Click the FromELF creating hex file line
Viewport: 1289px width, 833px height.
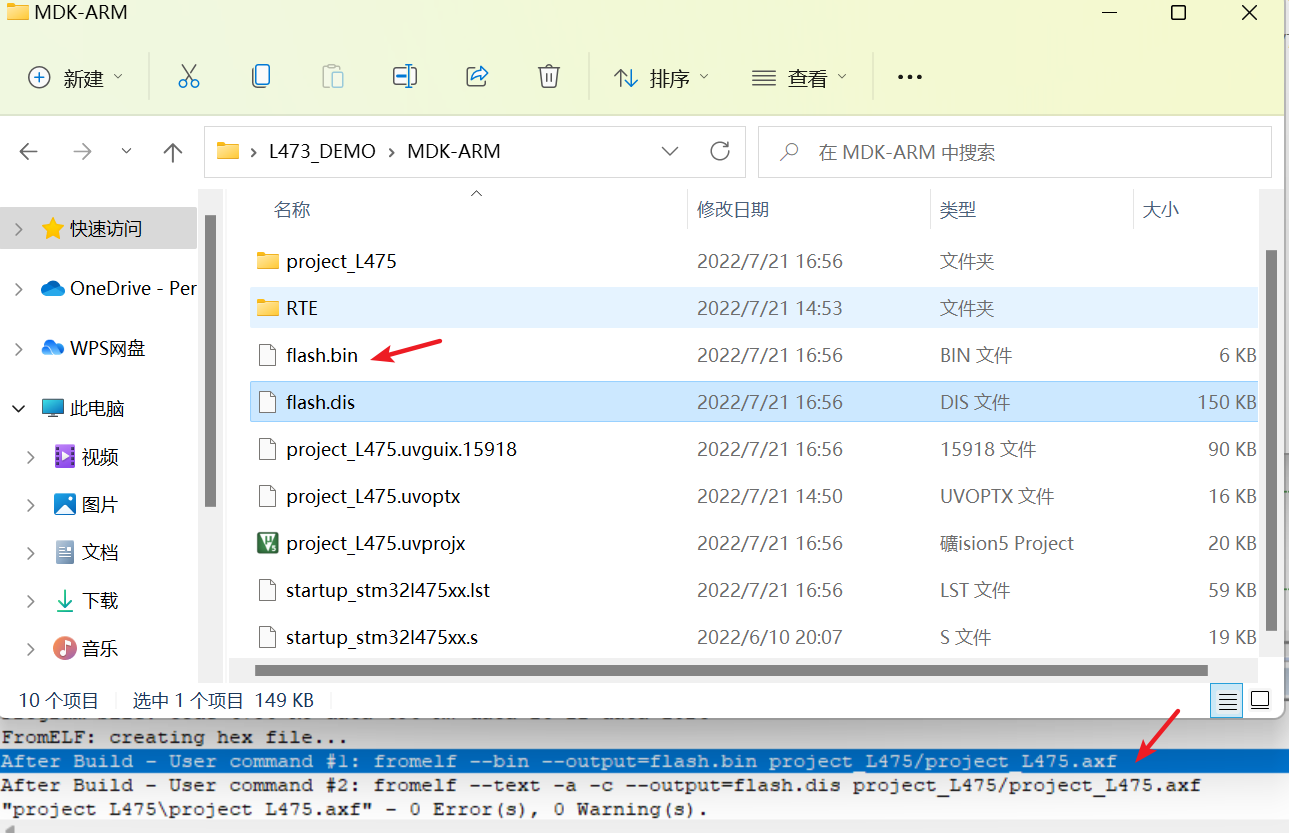pos(174,737)
